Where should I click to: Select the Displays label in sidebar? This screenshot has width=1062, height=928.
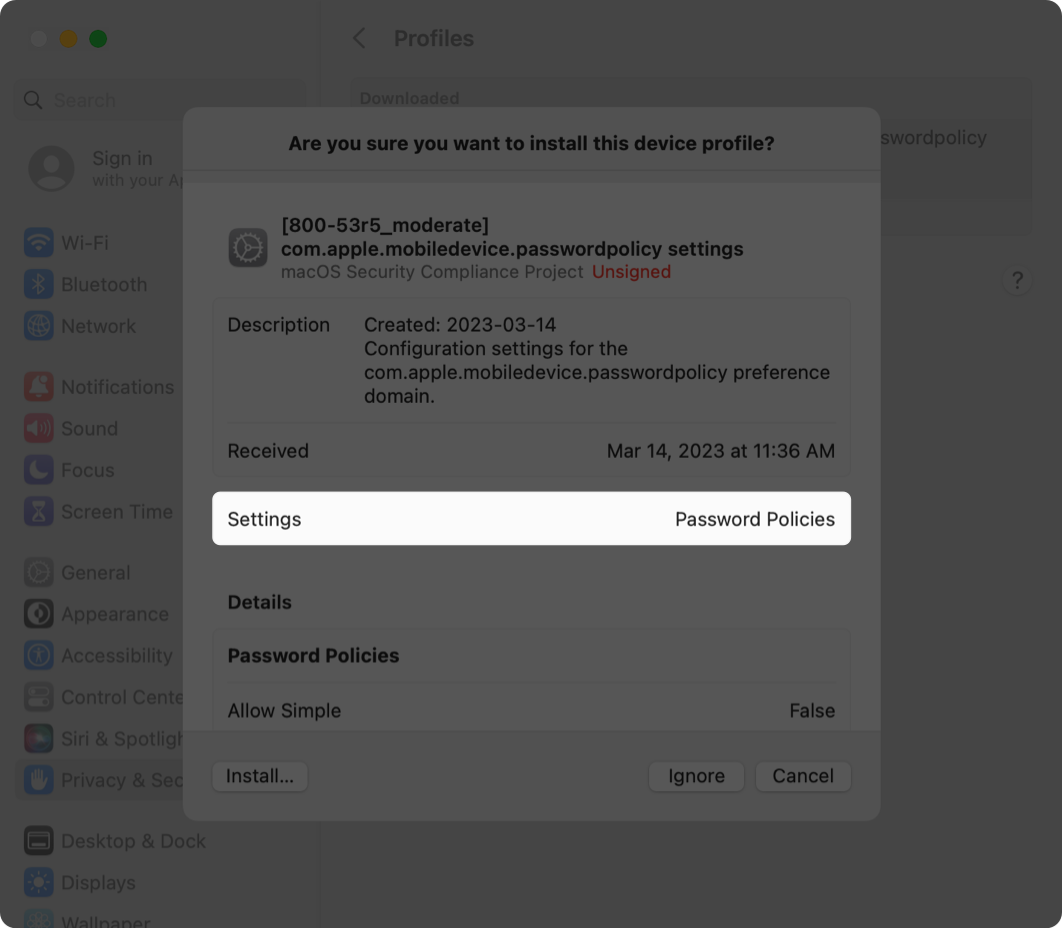pyautogui.click(x=98, y=883)
